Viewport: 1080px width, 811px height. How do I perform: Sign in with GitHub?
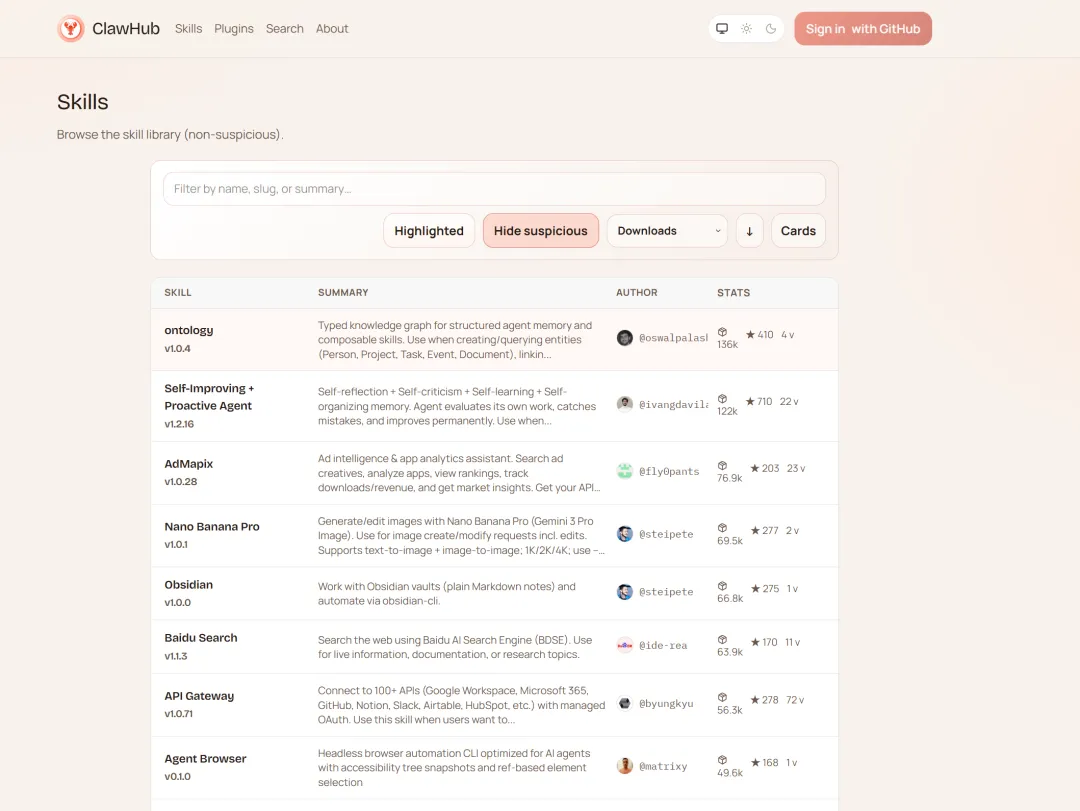coord(862,29)
